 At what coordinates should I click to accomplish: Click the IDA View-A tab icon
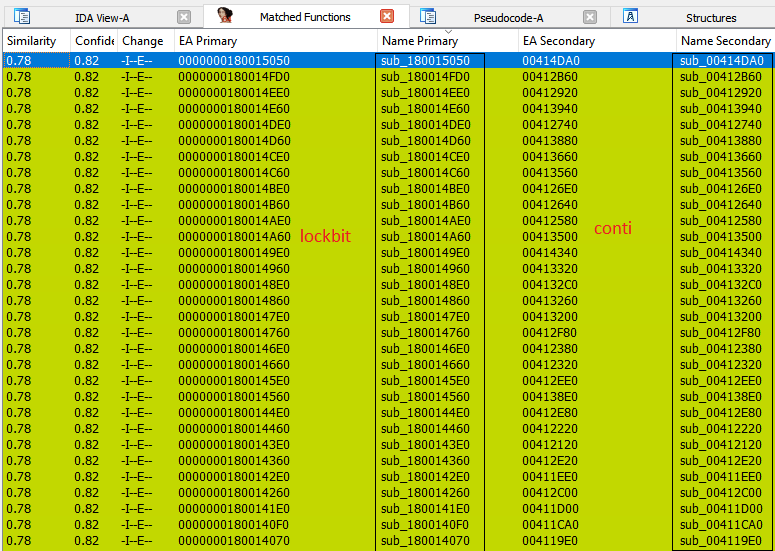22,17
